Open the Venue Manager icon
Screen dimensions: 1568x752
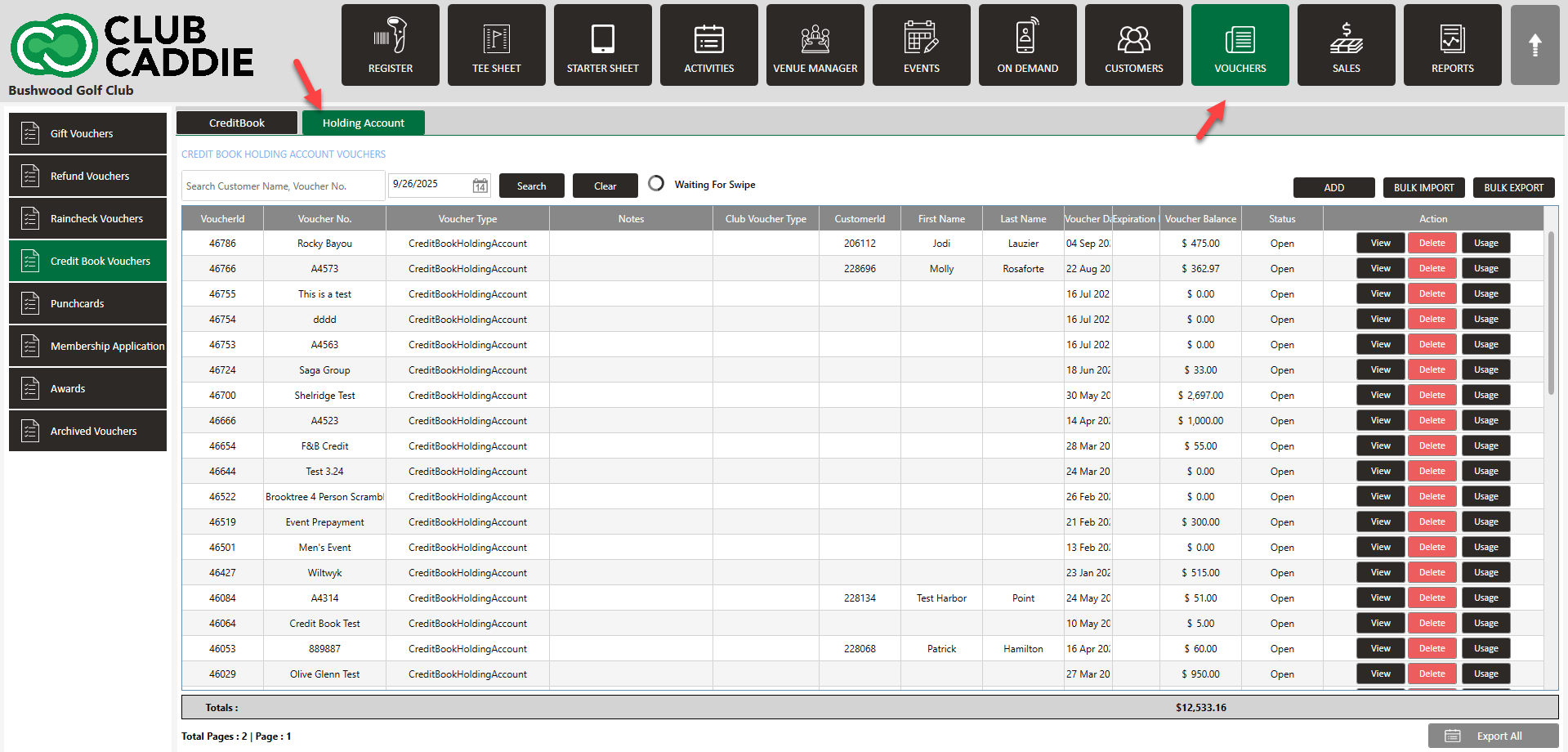[815, 38]
